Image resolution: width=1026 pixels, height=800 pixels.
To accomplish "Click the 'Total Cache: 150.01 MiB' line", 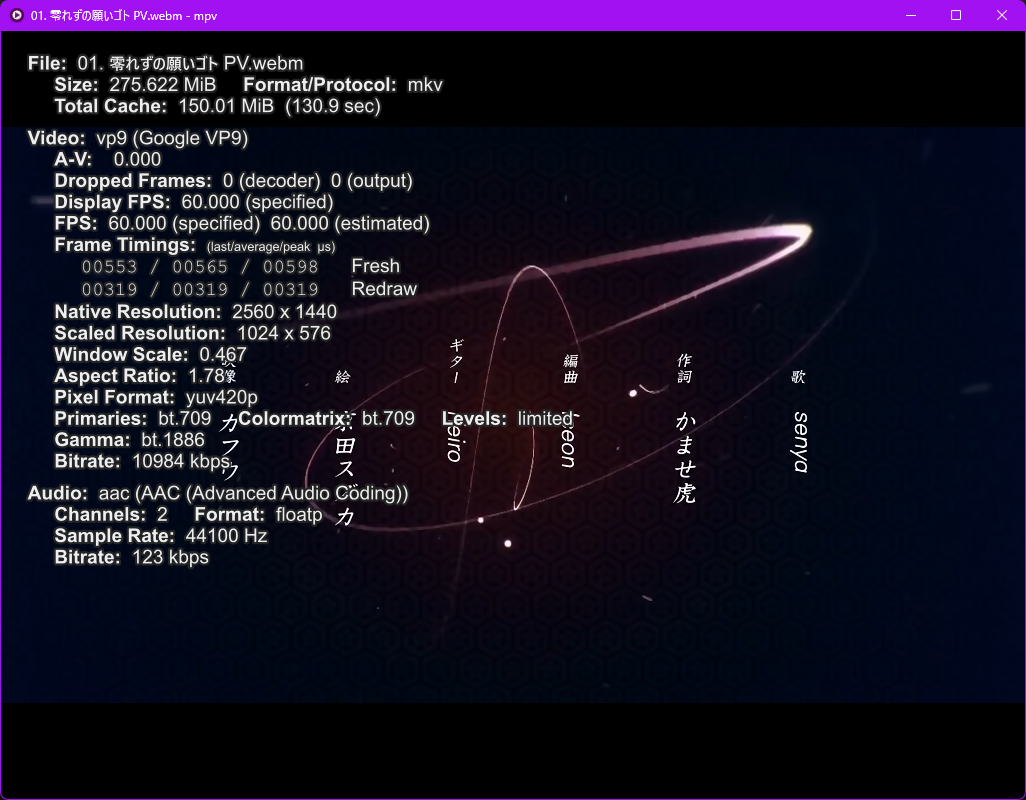I will pyautogui.click(x=217, y=106).
